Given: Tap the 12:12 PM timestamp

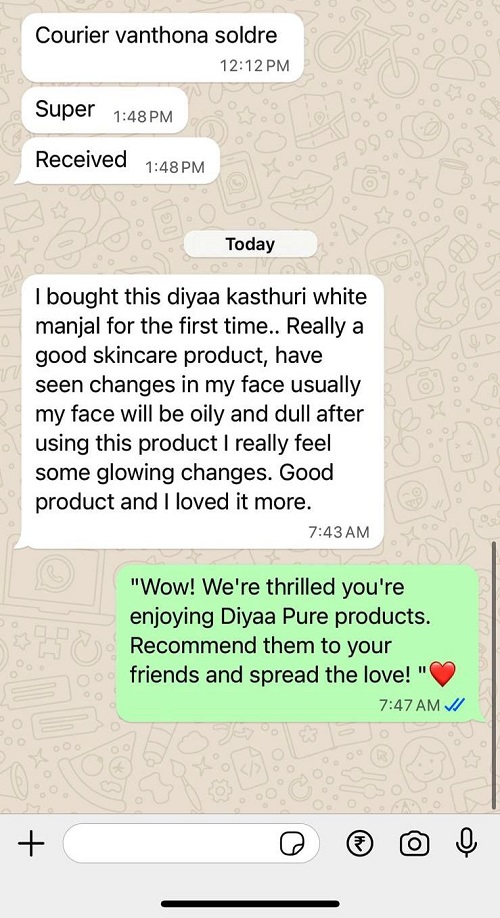Looking at the screenshot, I should point(254,66).
